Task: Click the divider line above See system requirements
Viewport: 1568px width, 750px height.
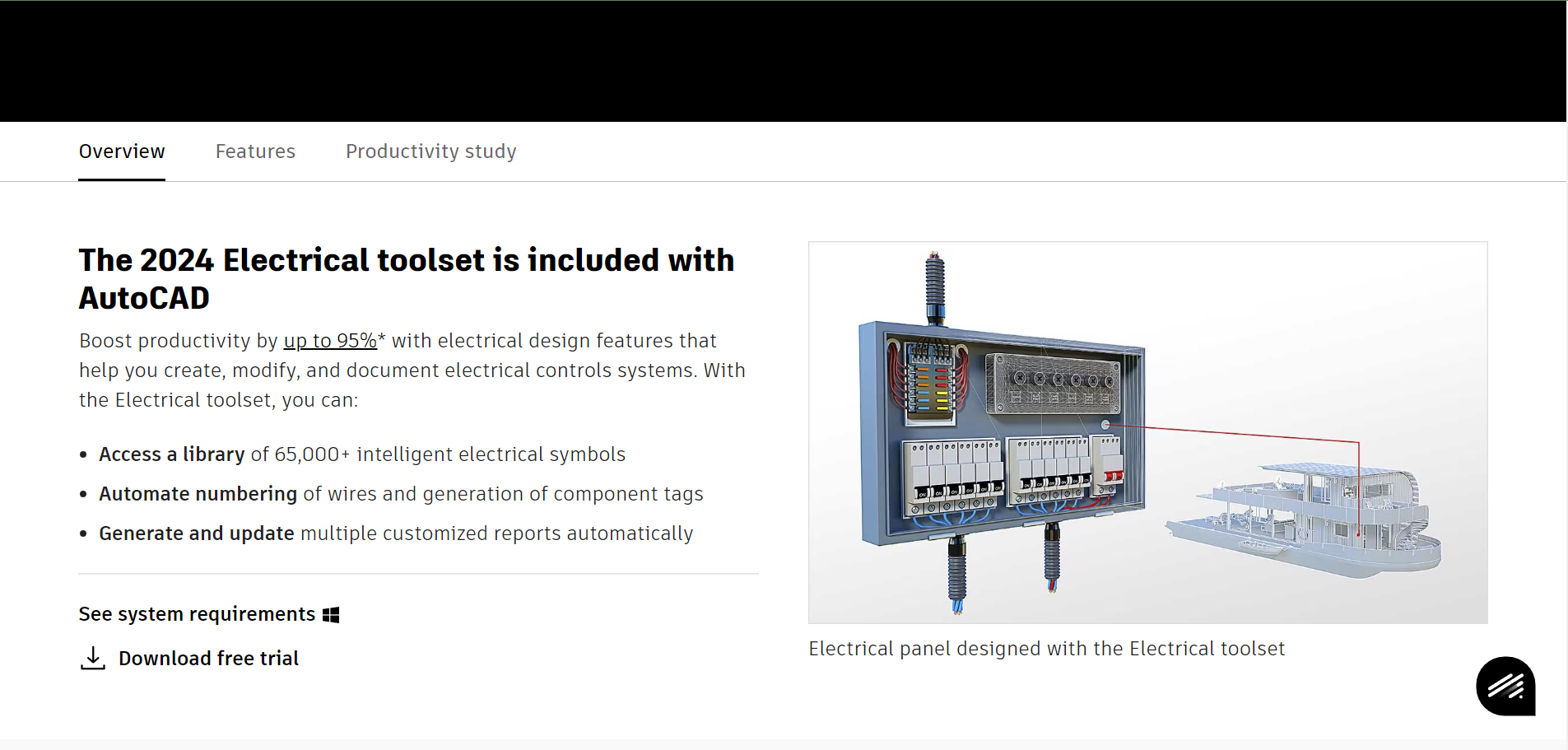Action: 418,574
